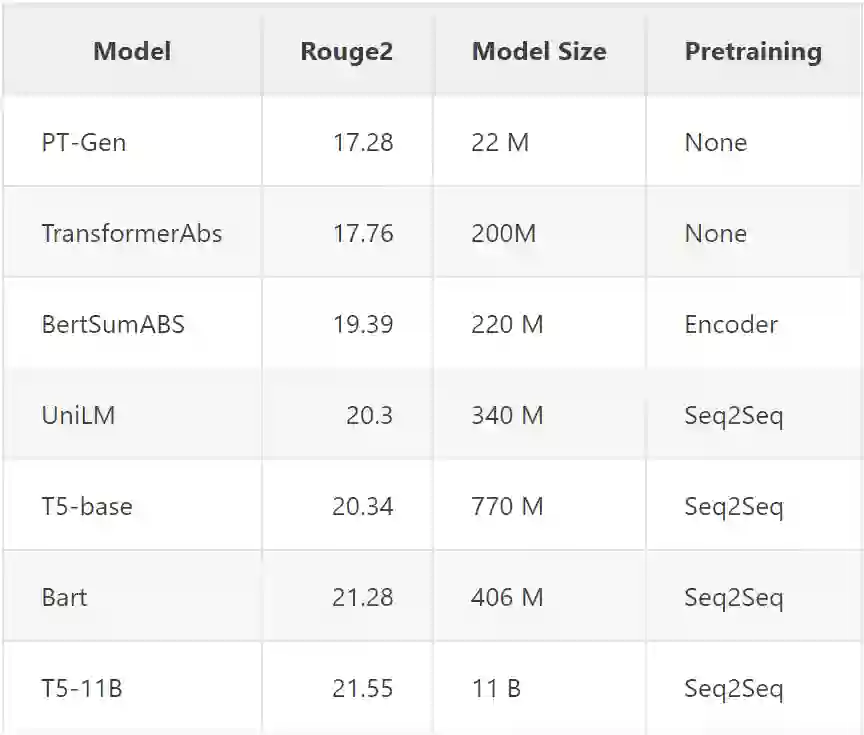Viewport: 864px width, 735px height.
Task: Select the 200M model size cell
Action: click(x=504, y=234)
